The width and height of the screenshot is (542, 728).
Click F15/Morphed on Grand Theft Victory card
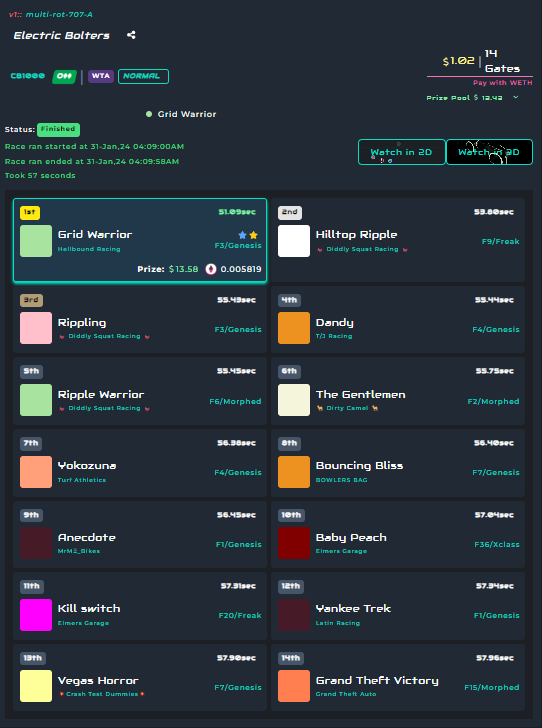(x=492, y=688)
